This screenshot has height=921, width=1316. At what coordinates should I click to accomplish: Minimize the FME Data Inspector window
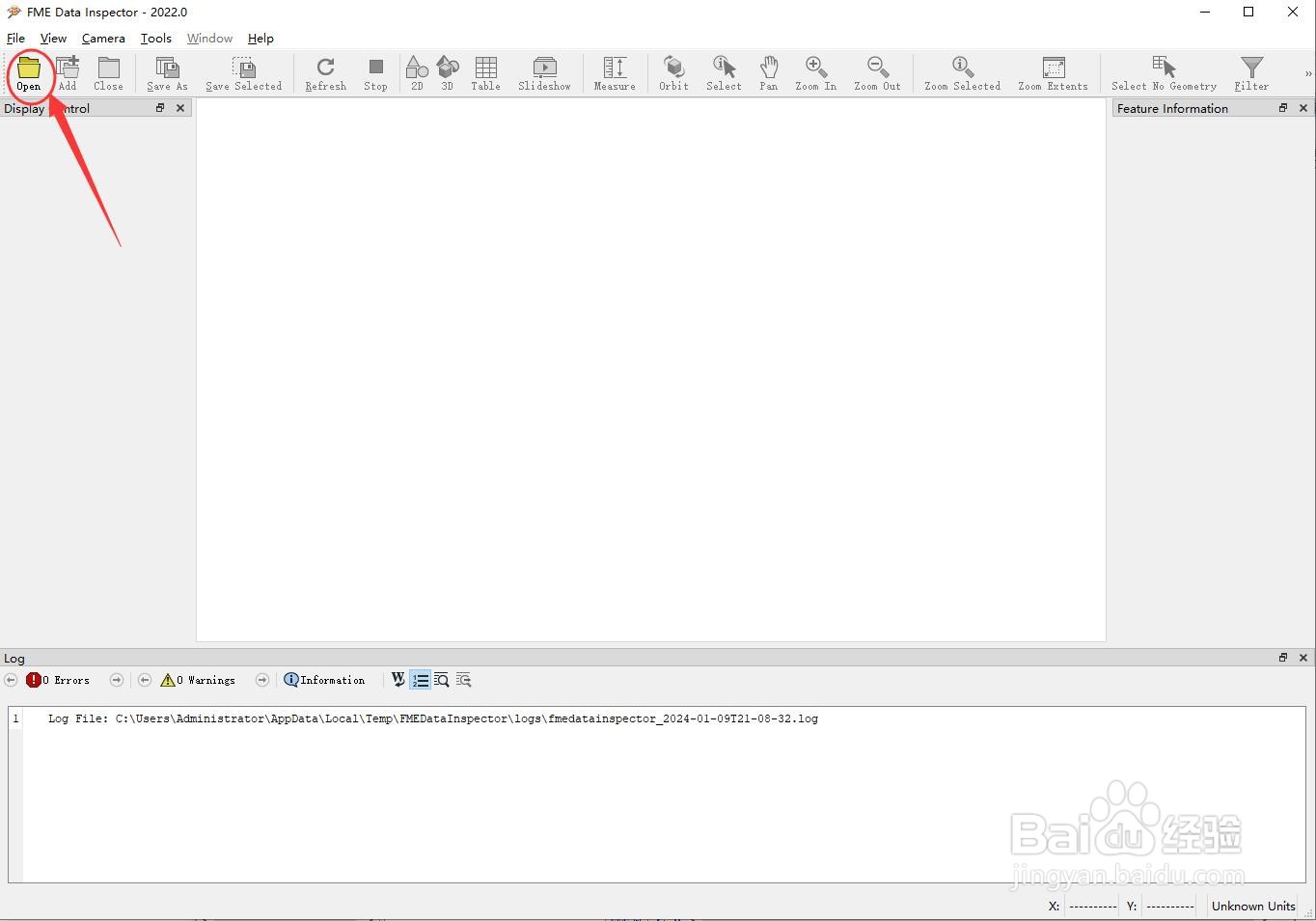(x=1205, y=12)
